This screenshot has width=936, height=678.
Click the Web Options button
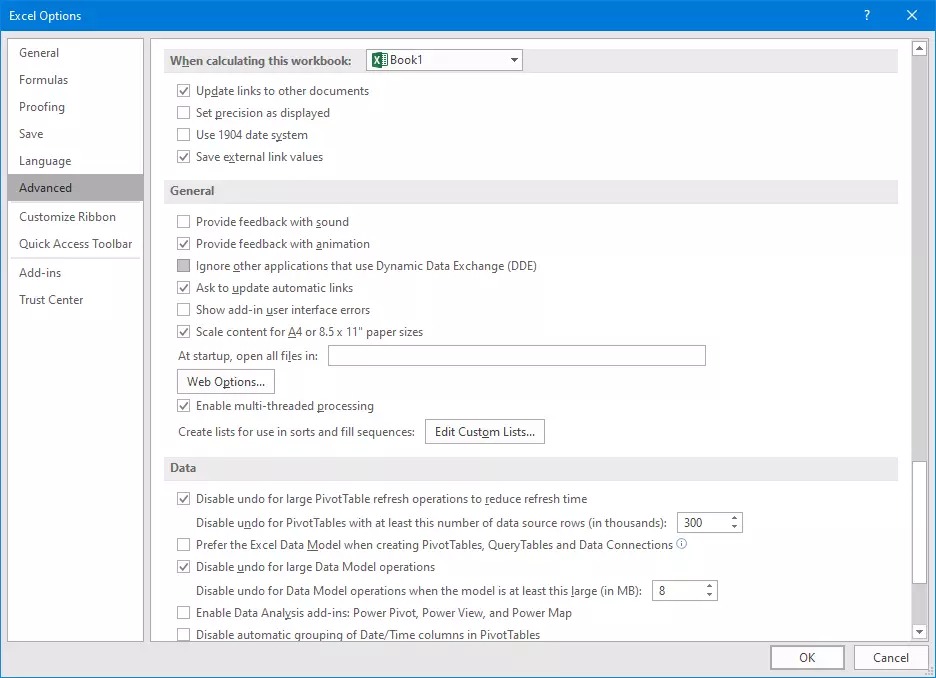(226, 382)
